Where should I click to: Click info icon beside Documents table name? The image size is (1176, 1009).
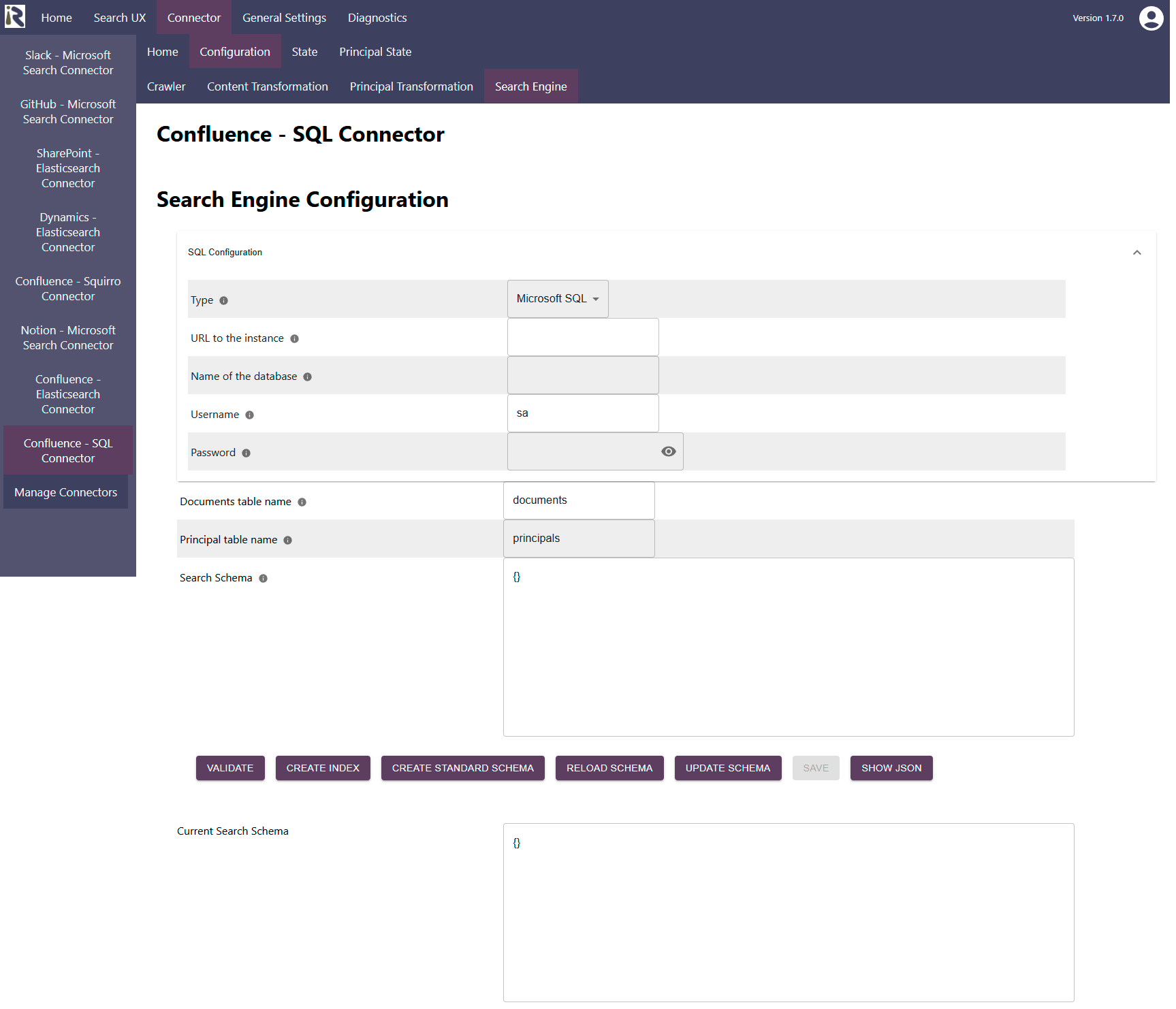303,502
